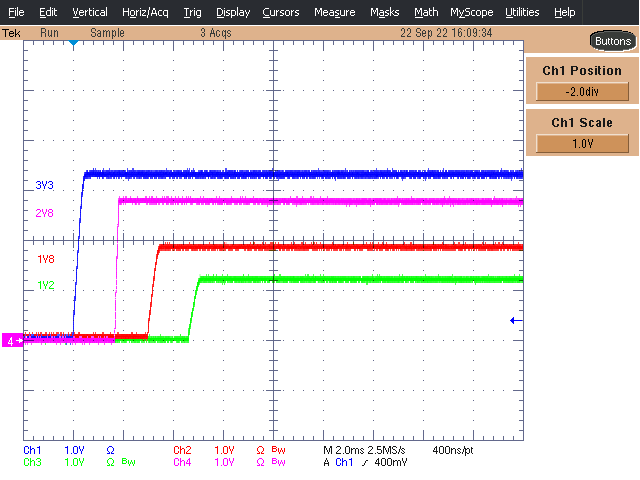Open the MyScope menu
This screenshot has width=640, height=480.
click(471, 12)
